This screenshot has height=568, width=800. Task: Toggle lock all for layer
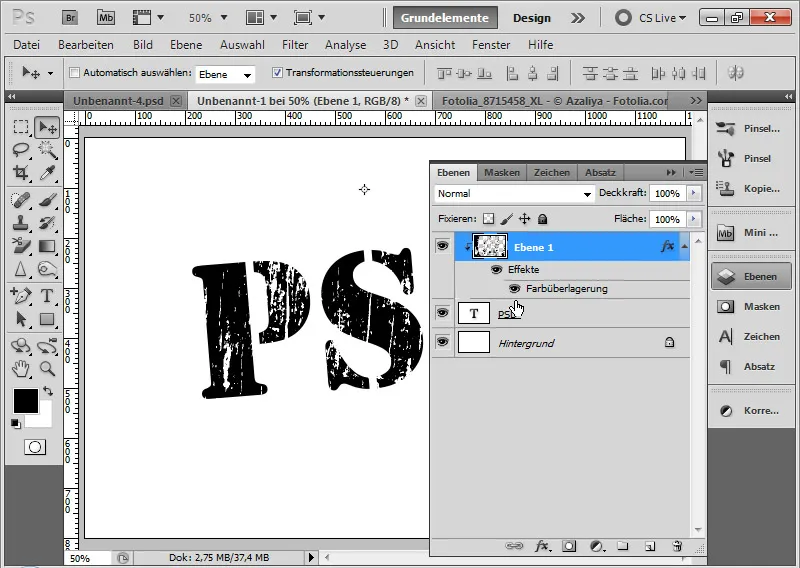tap(542, 219)
